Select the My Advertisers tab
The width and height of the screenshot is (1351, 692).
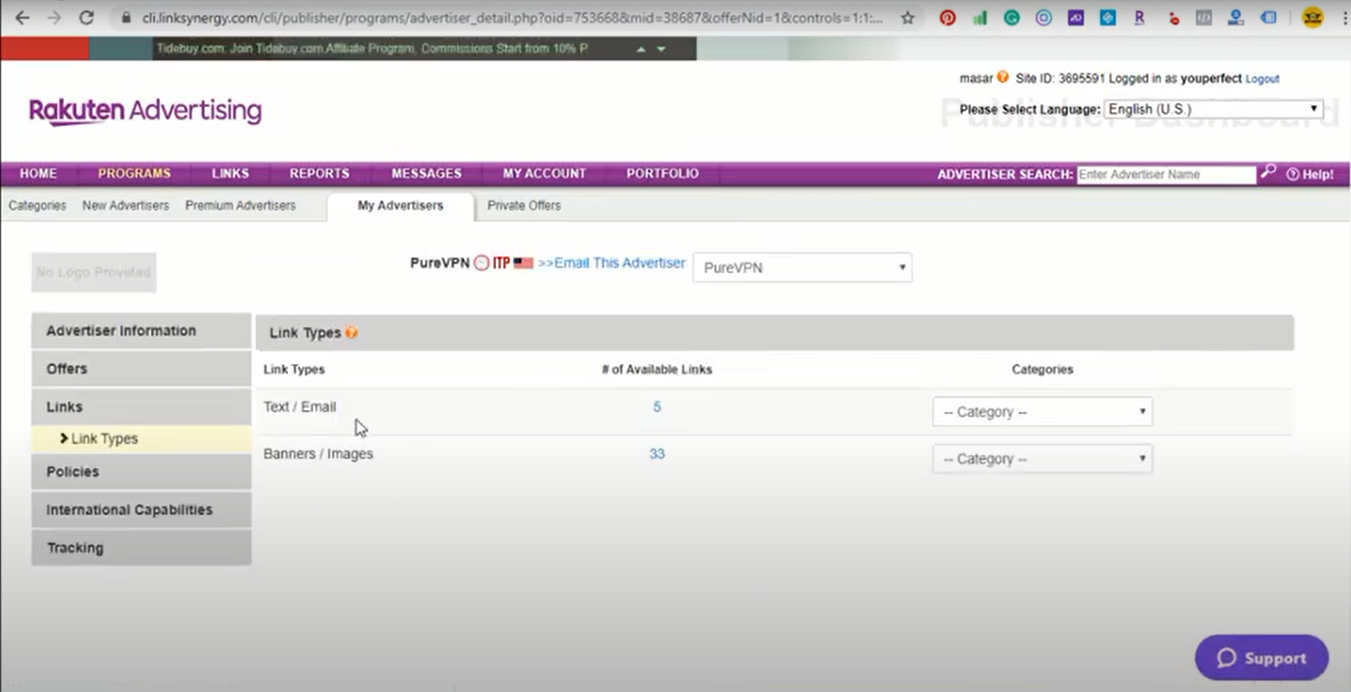(400, 205)
